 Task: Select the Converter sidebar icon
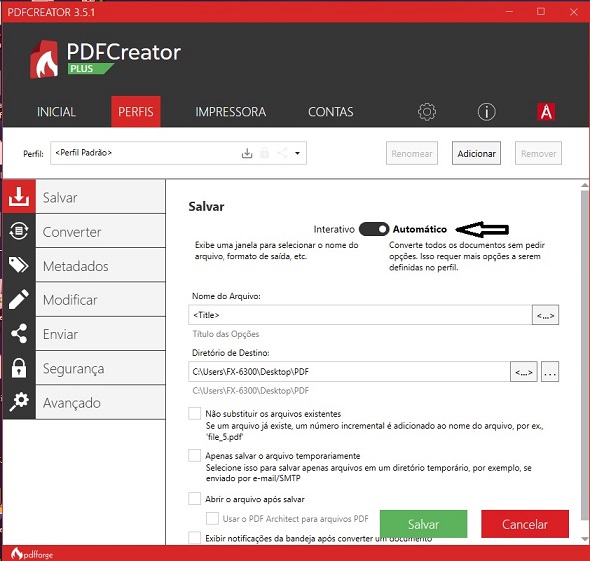click(19, 231)
